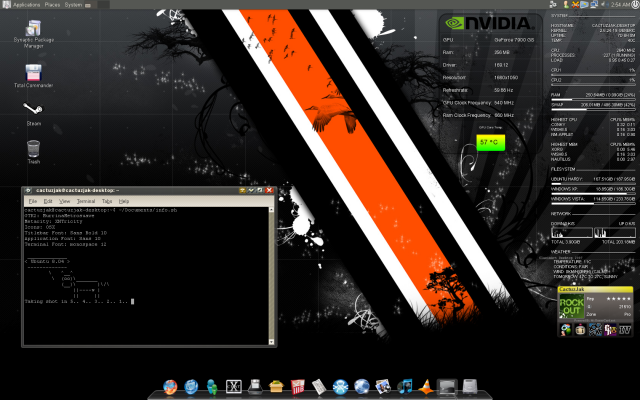This screenshot has width=640, height=400.
Task: Click the 'WINDOWS XP' filesystem row
Action: click(x=593, y=189)
